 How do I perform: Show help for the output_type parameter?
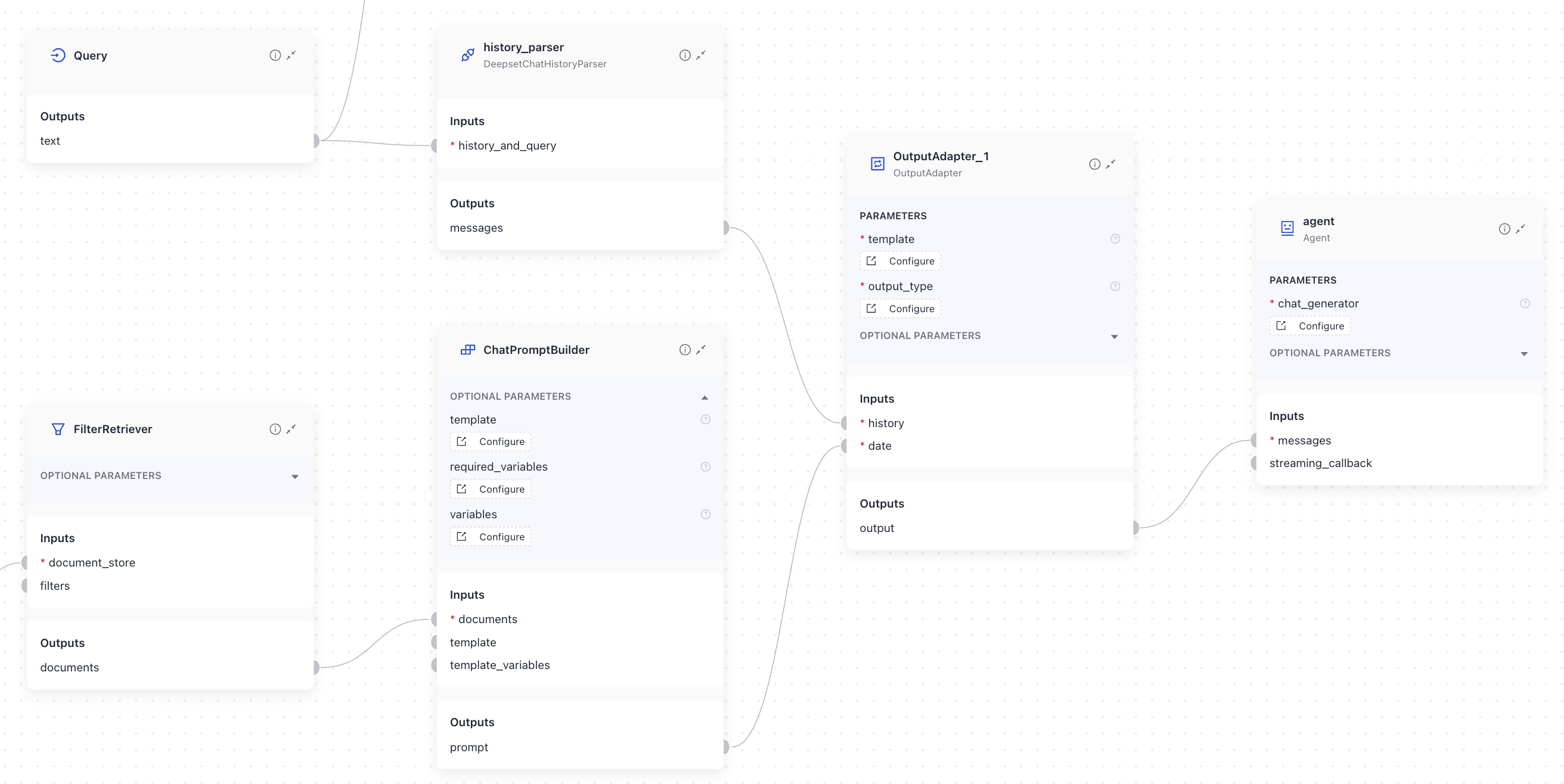[x=1115, y=287]
